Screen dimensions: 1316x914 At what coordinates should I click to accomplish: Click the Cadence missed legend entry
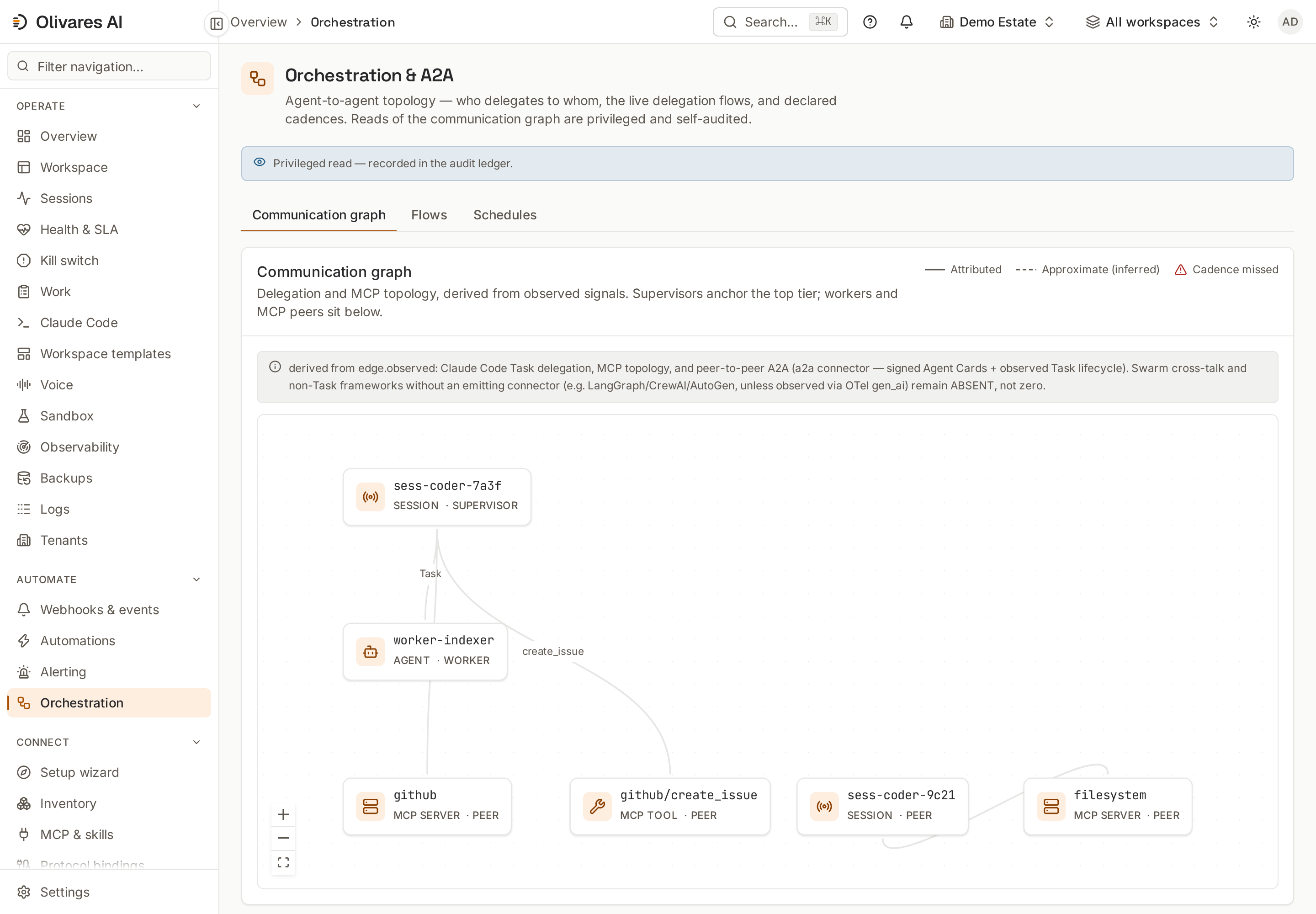pos(1226,269)
